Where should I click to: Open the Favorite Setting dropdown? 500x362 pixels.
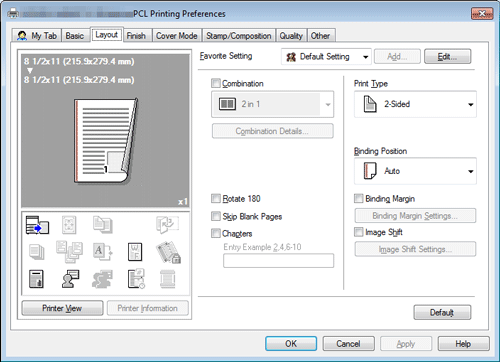(327, 57)
